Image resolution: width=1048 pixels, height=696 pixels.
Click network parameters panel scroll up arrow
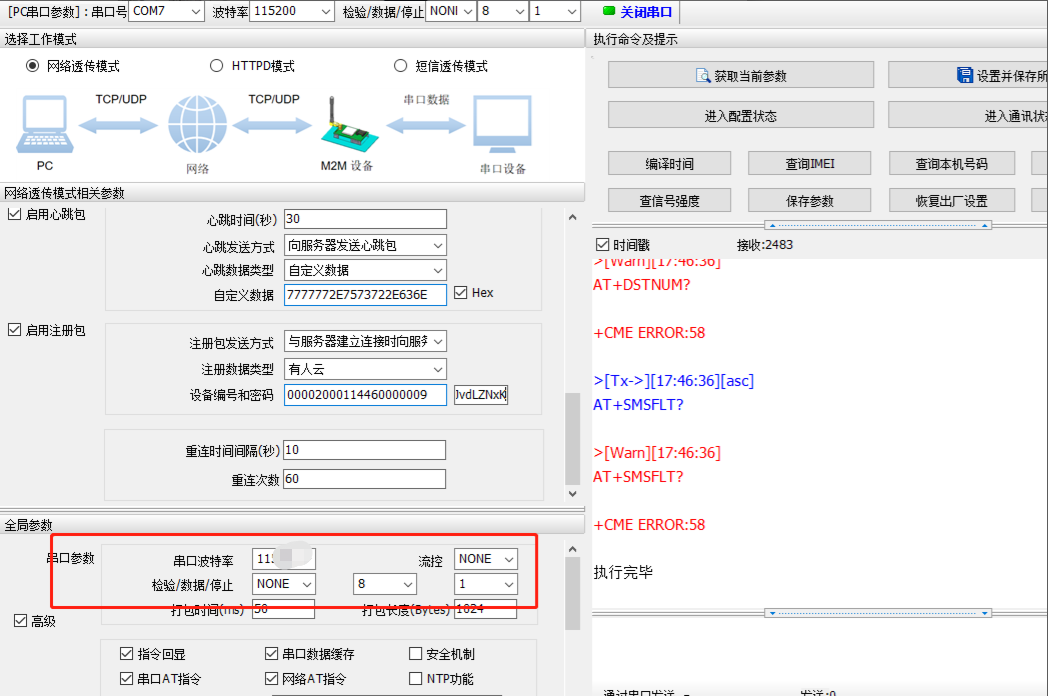[572, 217]
